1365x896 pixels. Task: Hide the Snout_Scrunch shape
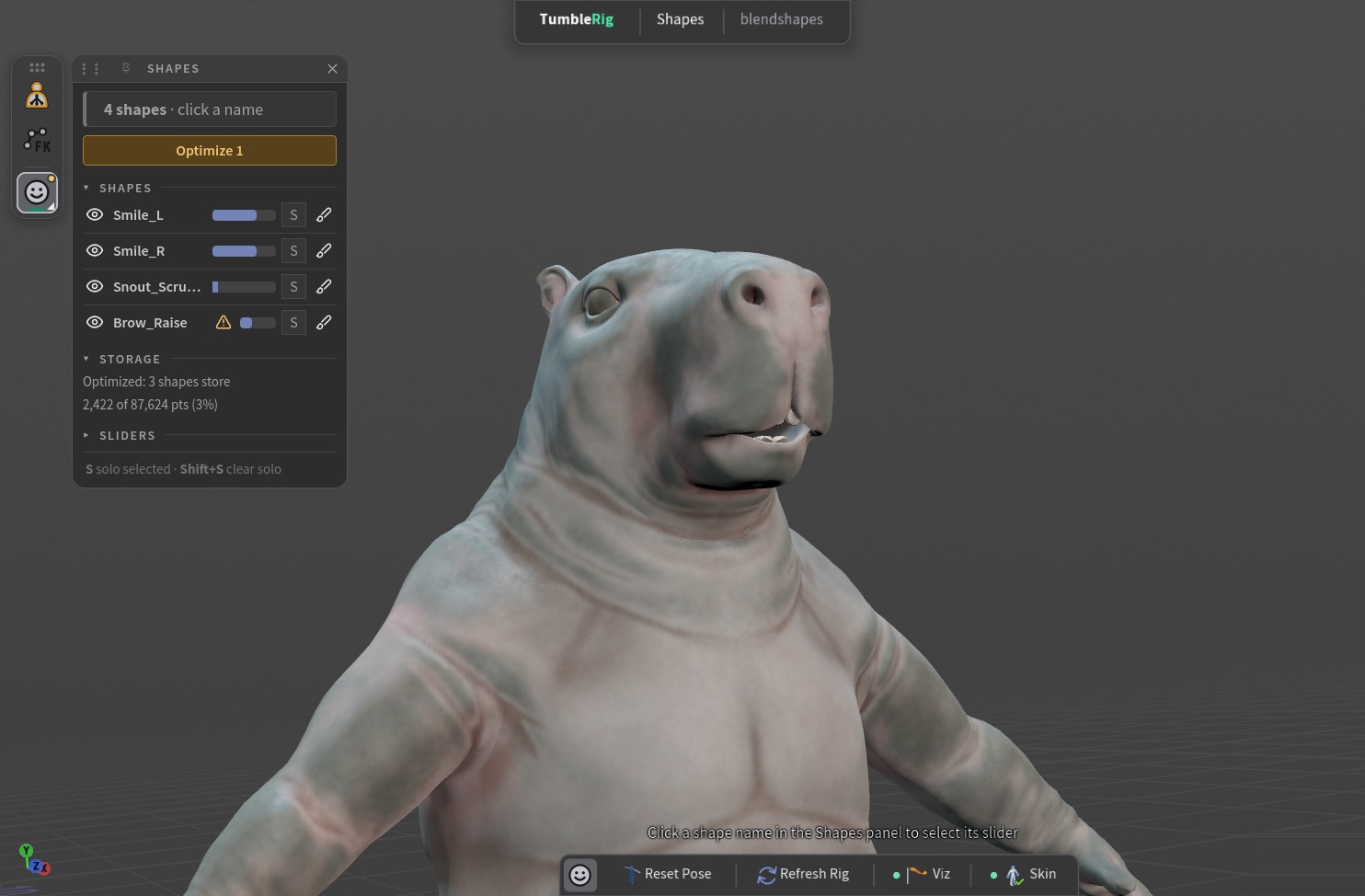click(94, 287)
